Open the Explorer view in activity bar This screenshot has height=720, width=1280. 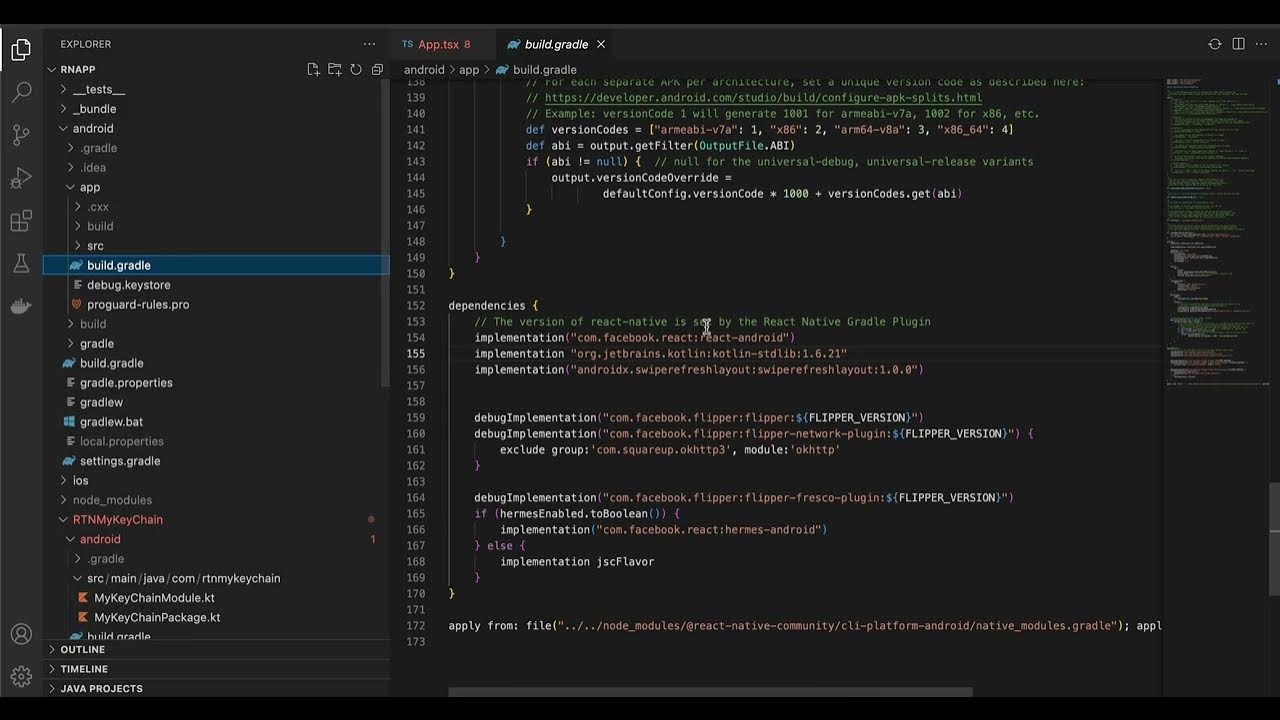[21, 49]
